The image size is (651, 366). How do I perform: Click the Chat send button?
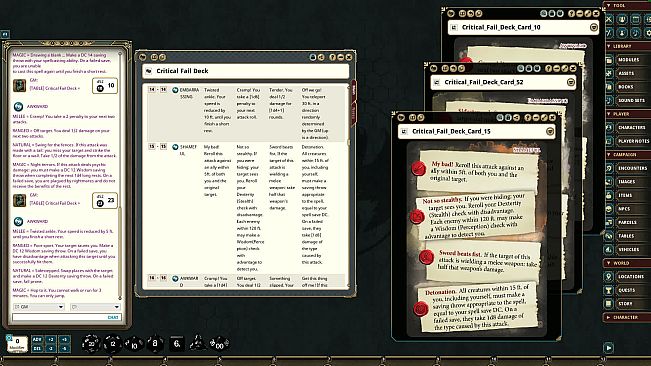(x=113, y=317)
